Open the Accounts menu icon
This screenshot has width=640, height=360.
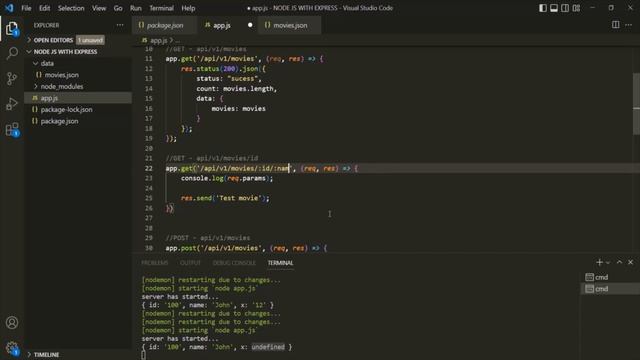(12, 322)
